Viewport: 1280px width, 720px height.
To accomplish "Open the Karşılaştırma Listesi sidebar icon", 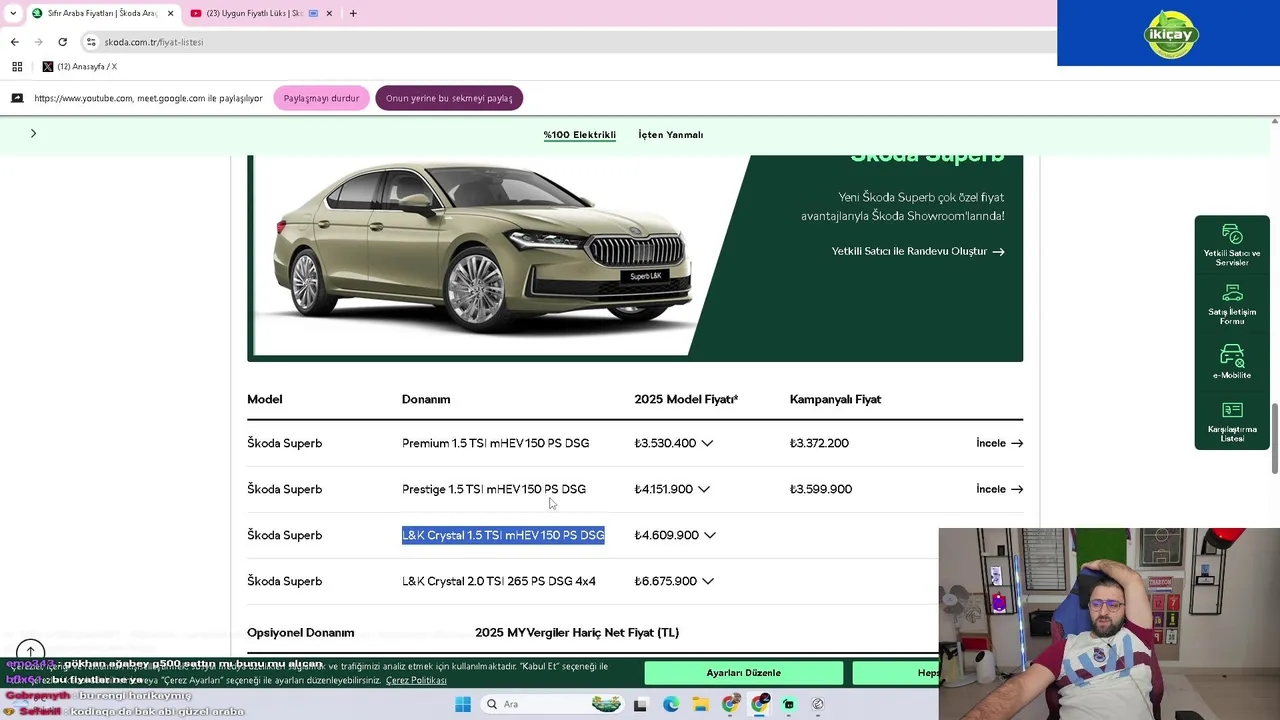I will tap(1232, 422).
